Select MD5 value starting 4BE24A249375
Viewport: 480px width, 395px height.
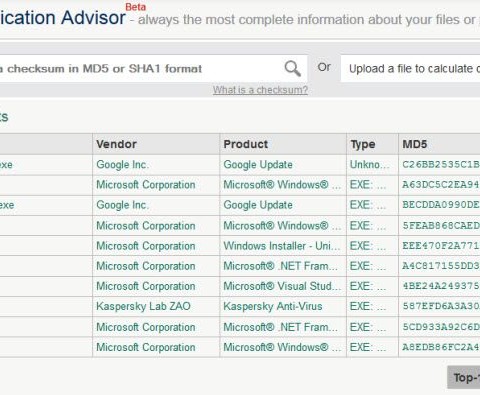[441, 286]
